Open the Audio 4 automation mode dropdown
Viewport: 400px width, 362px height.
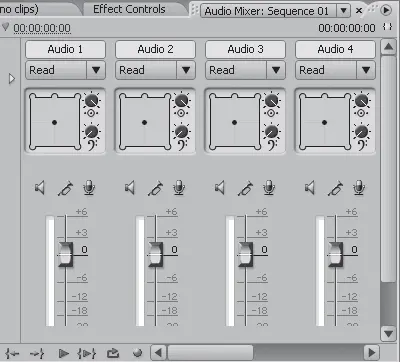click(x=366, y=70)
